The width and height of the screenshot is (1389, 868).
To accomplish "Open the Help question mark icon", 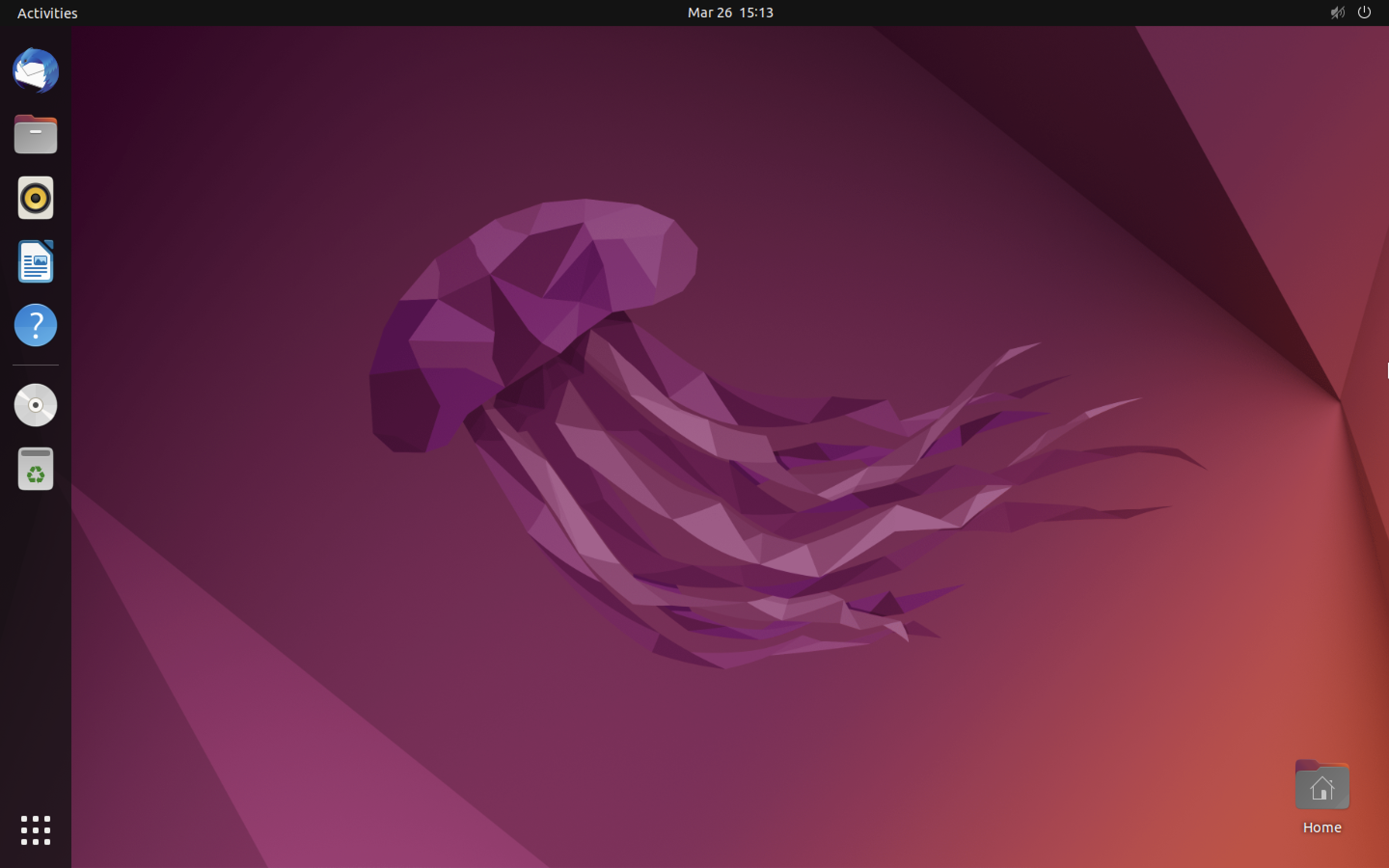I will pyautogui.click(x=36, y=325).
